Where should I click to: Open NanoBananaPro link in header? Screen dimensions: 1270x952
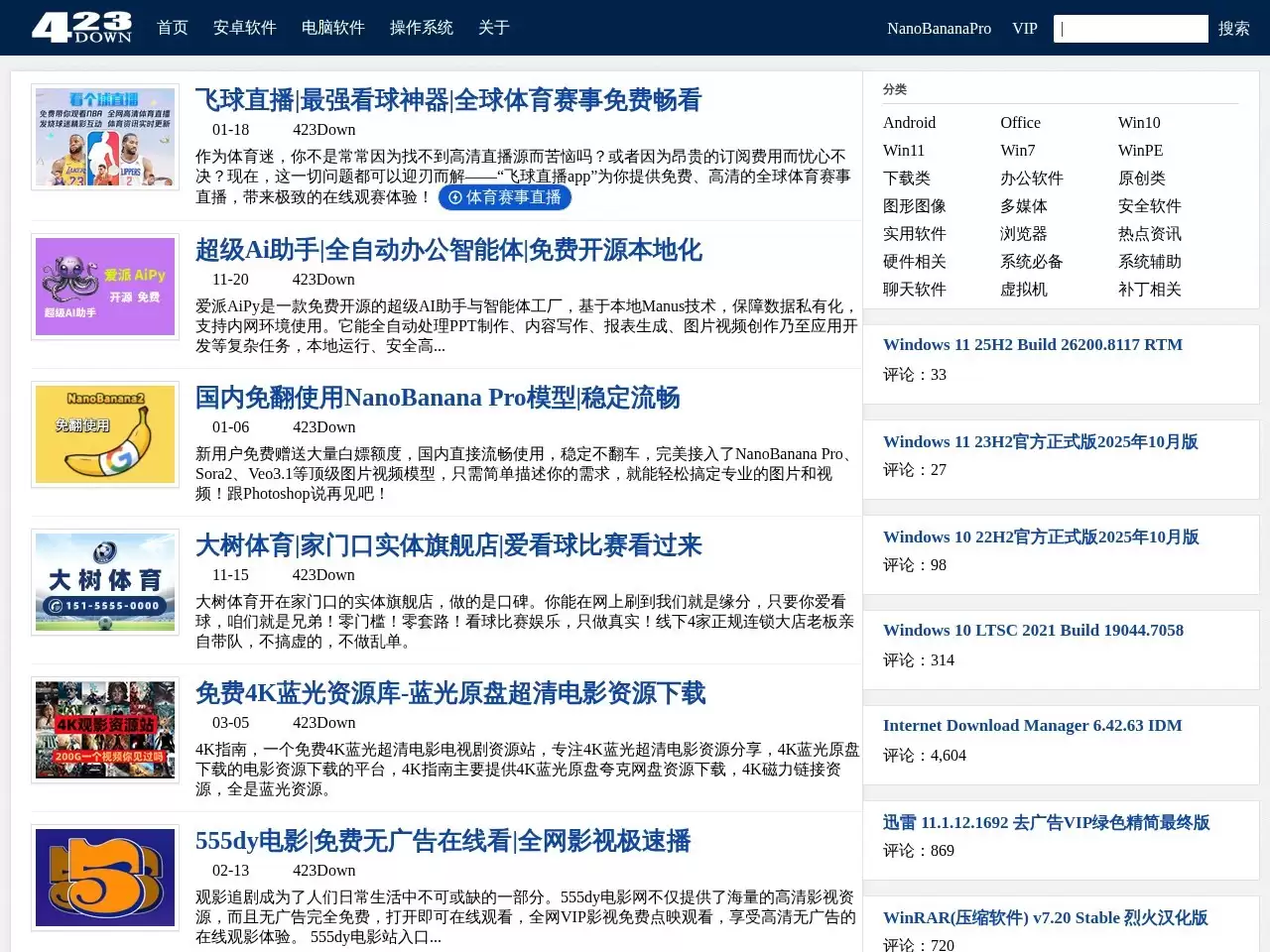[x=939, y=29]
